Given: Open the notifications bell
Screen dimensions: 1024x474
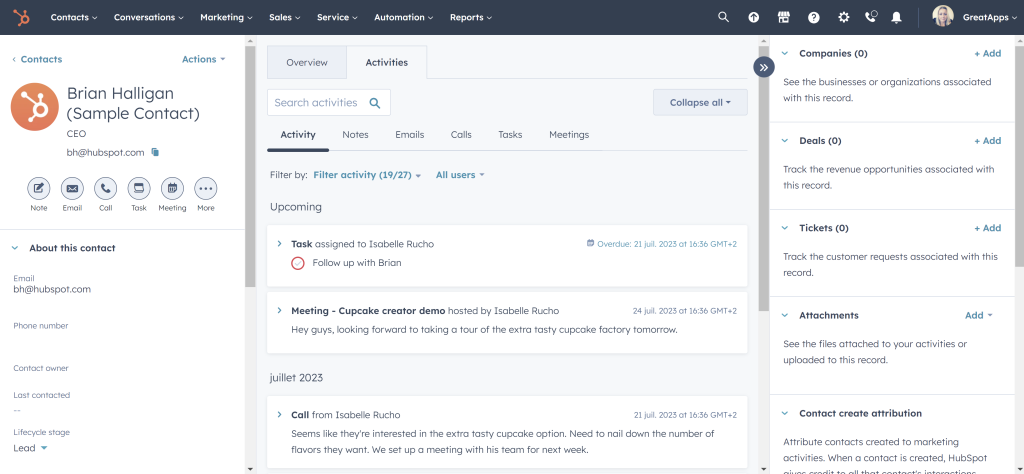Looking at the screenshot, I should [897, 18].
